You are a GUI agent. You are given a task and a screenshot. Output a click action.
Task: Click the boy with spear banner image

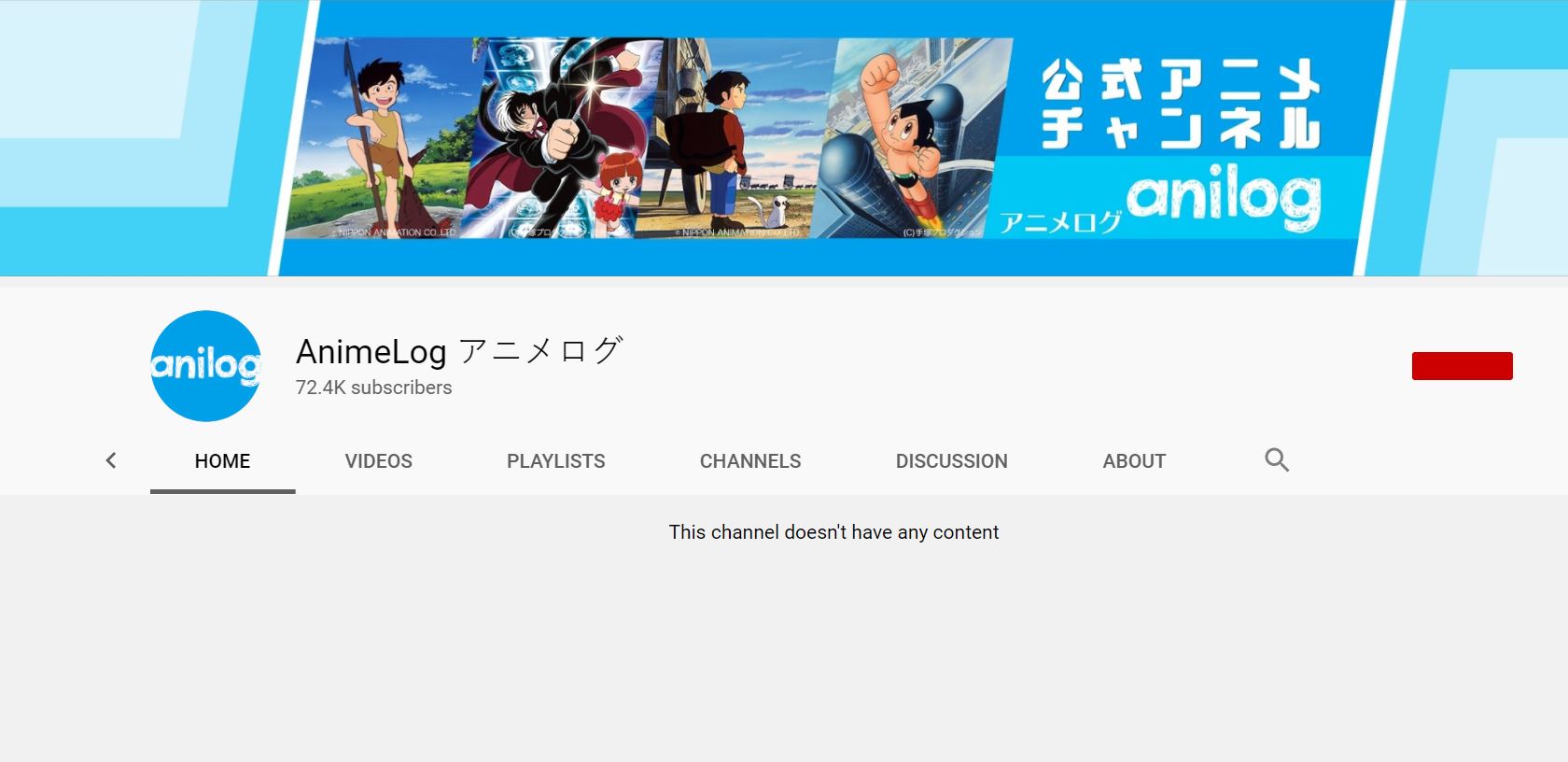point(385,138)
